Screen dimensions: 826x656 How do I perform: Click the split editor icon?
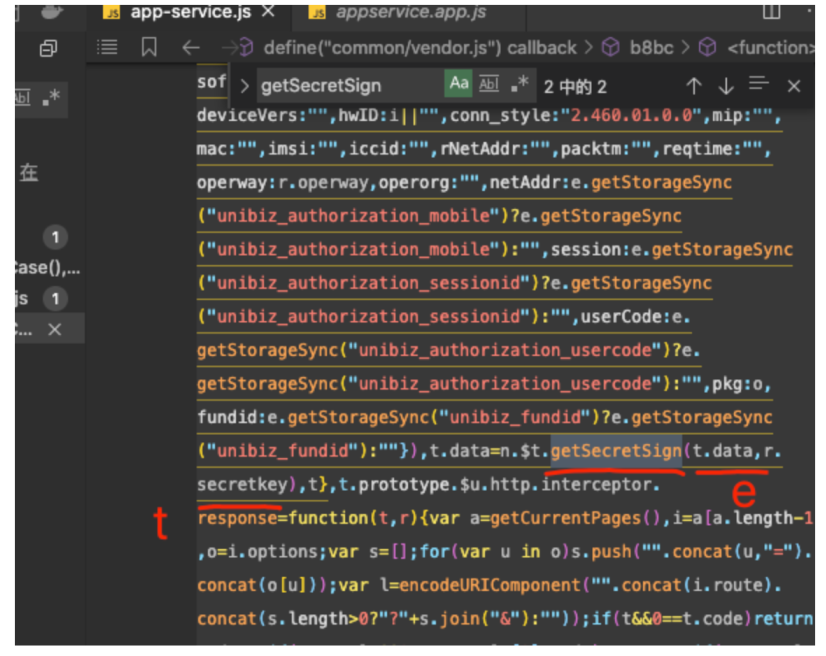(772, 11)
